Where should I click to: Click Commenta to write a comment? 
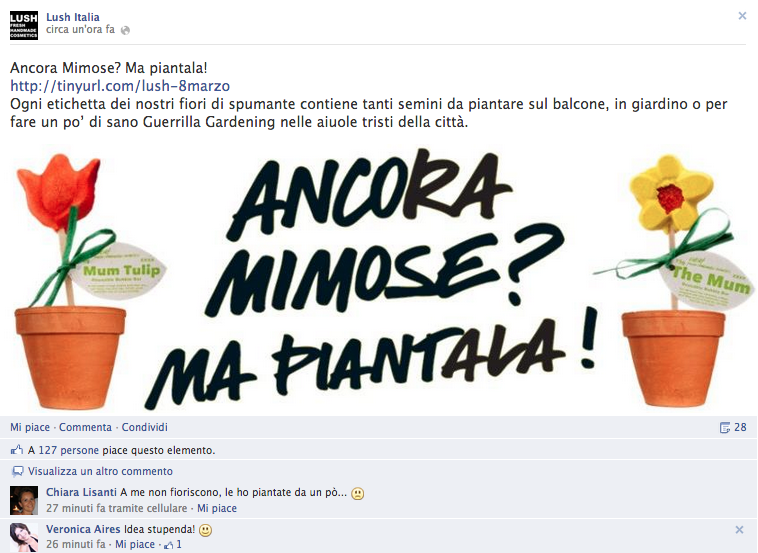[x=85, y=427]
